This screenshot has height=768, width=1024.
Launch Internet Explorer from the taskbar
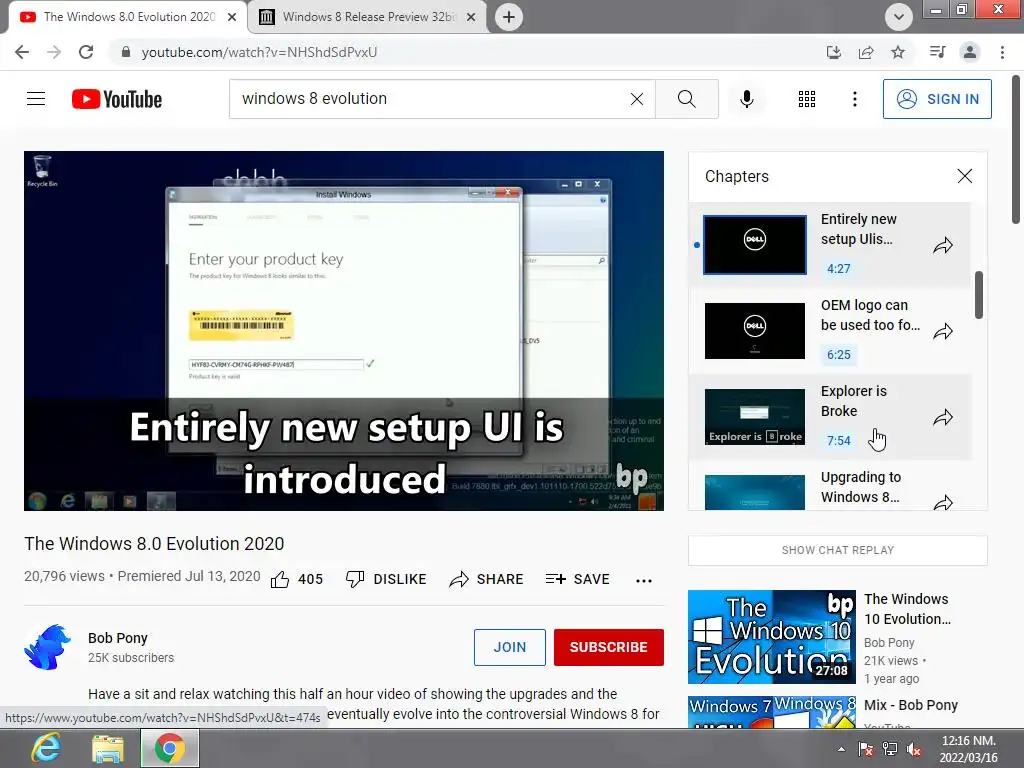(46, 748)
